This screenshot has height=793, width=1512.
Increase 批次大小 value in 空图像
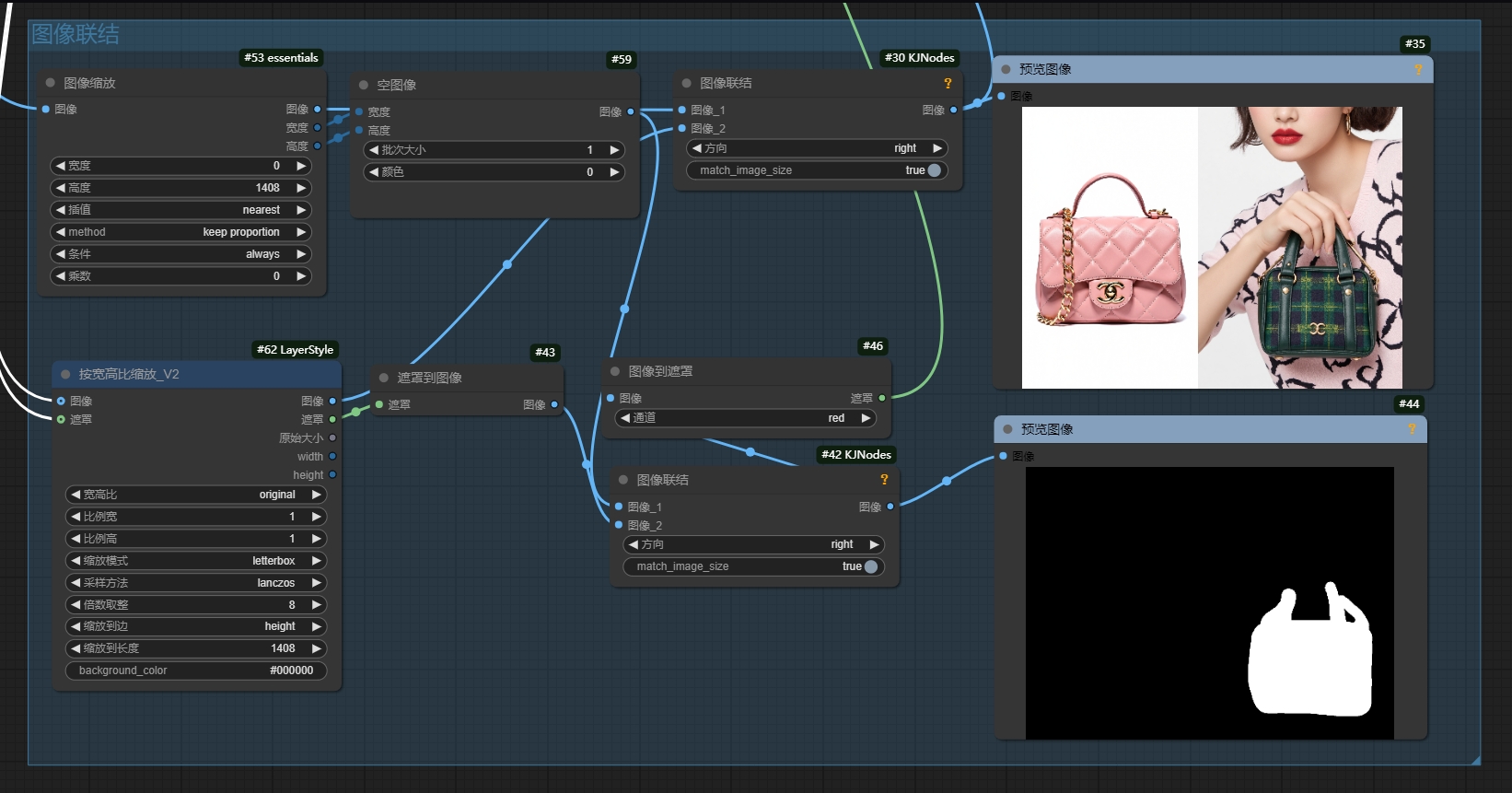(614, 149)
